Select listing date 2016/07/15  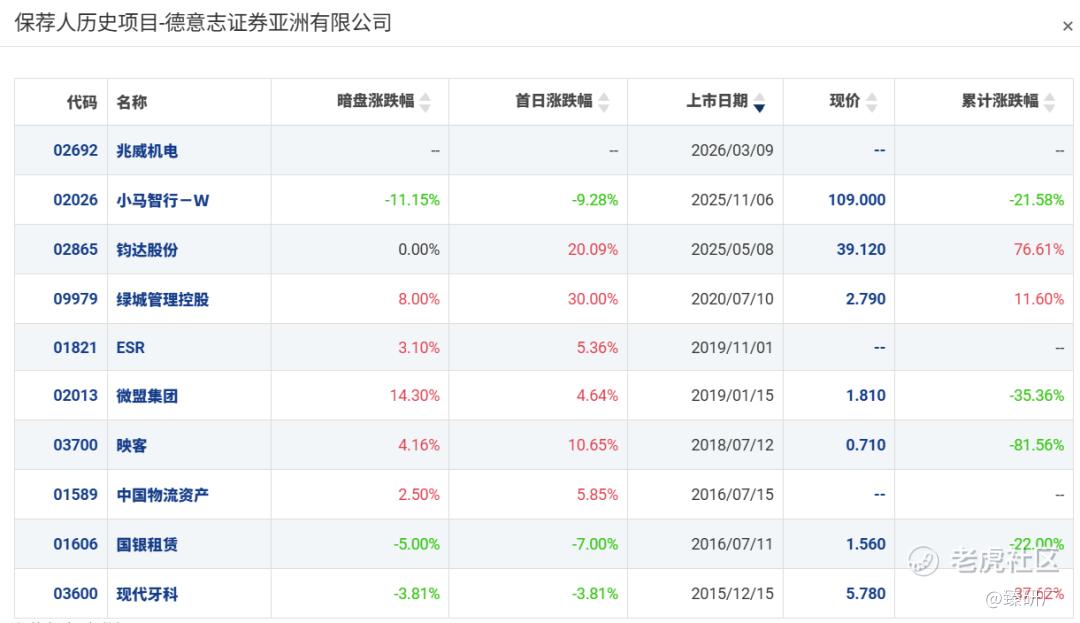point(732,494)
